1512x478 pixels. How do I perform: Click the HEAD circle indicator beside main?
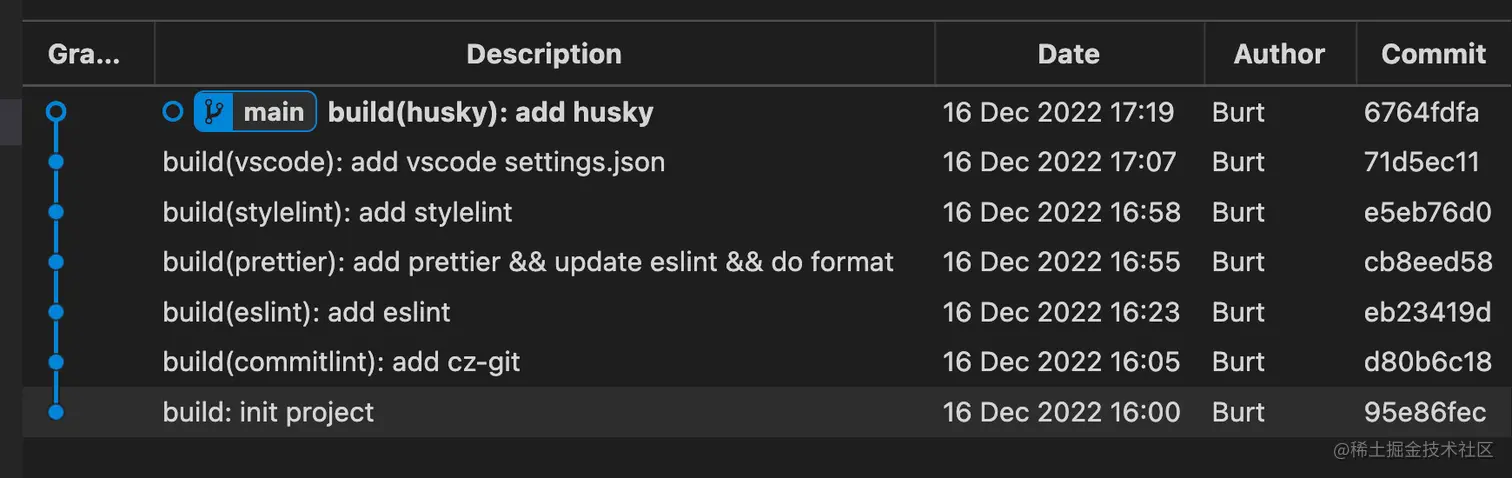tap(173, 112)
